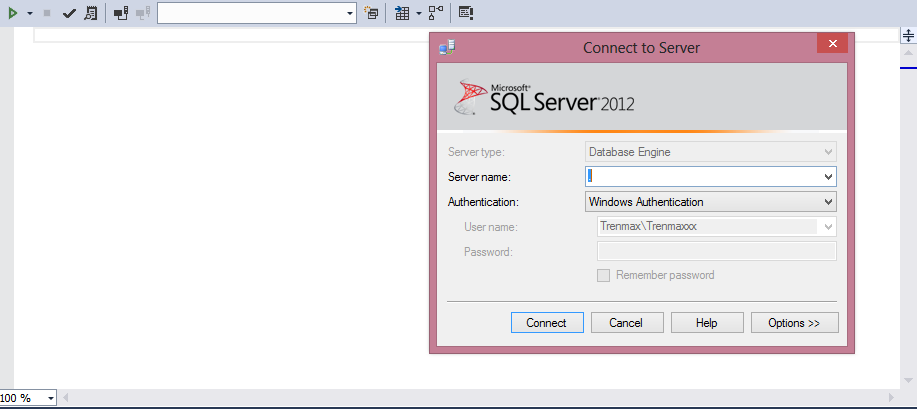Click the SQLCMD mode window icon

point(466,13)
